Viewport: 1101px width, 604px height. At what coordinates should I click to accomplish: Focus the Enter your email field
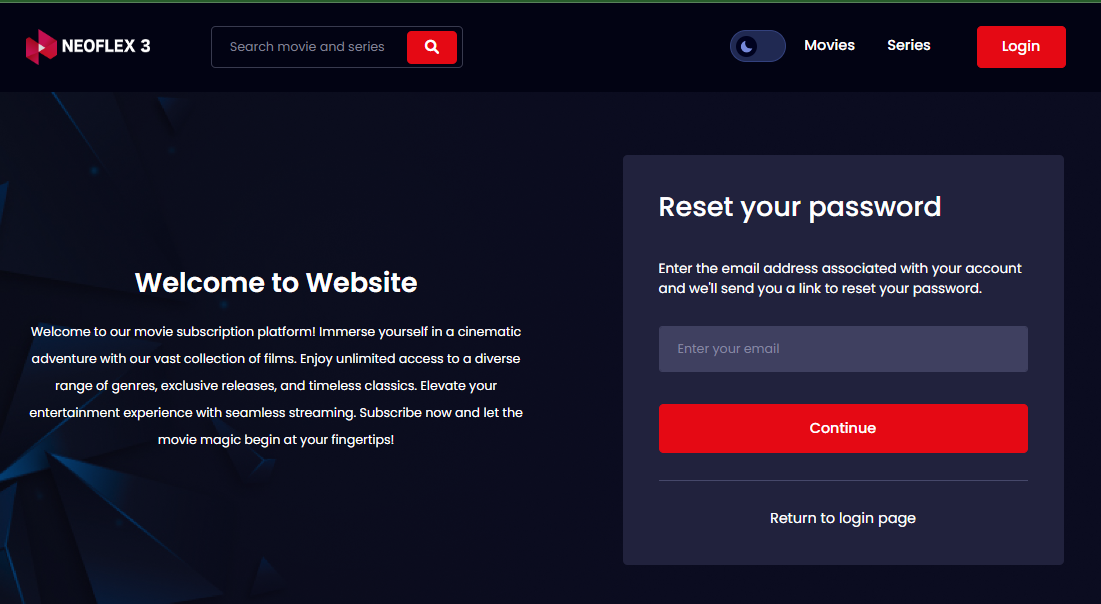coord(843,348)
